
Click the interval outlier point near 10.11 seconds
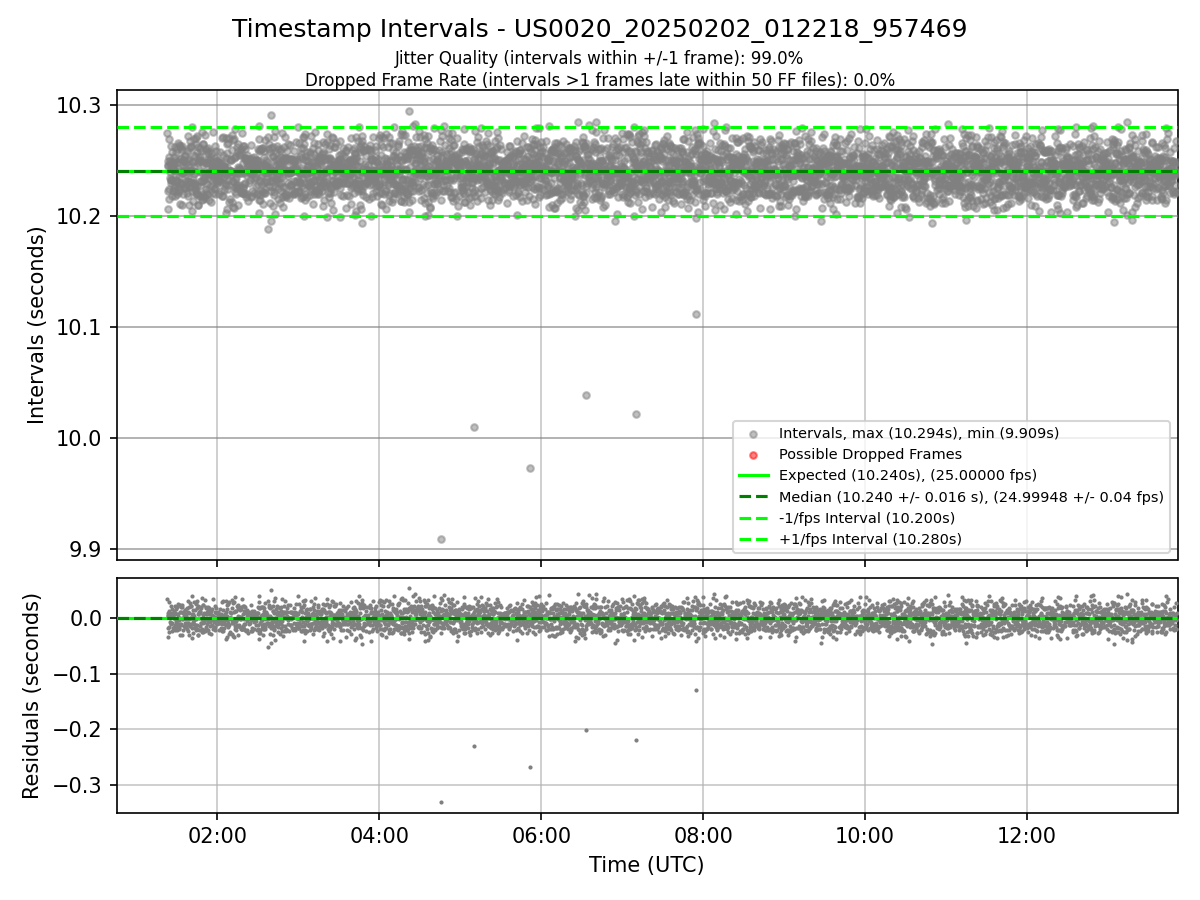696,314
